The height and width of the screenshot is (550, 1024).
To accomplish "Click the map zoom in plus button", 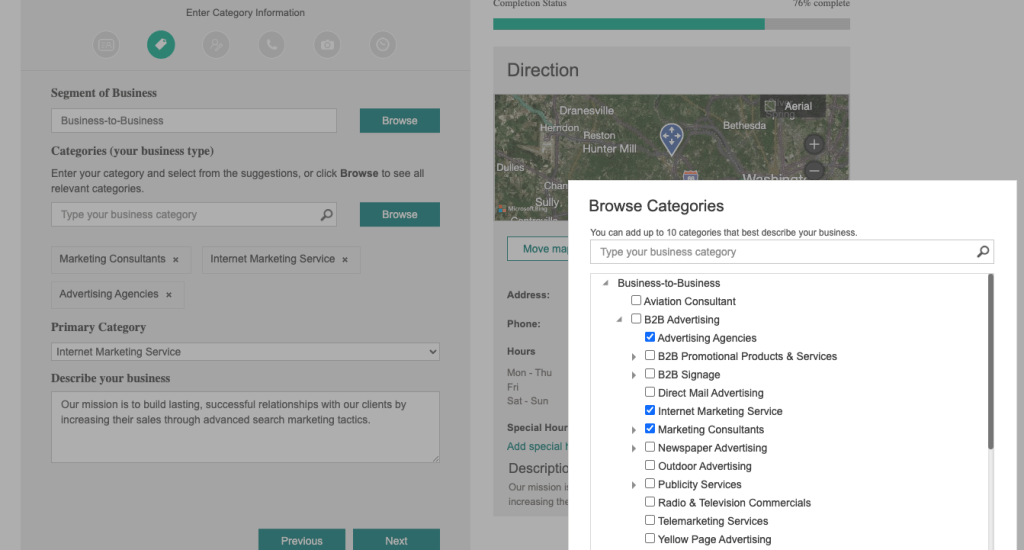I will click(814, 144).
